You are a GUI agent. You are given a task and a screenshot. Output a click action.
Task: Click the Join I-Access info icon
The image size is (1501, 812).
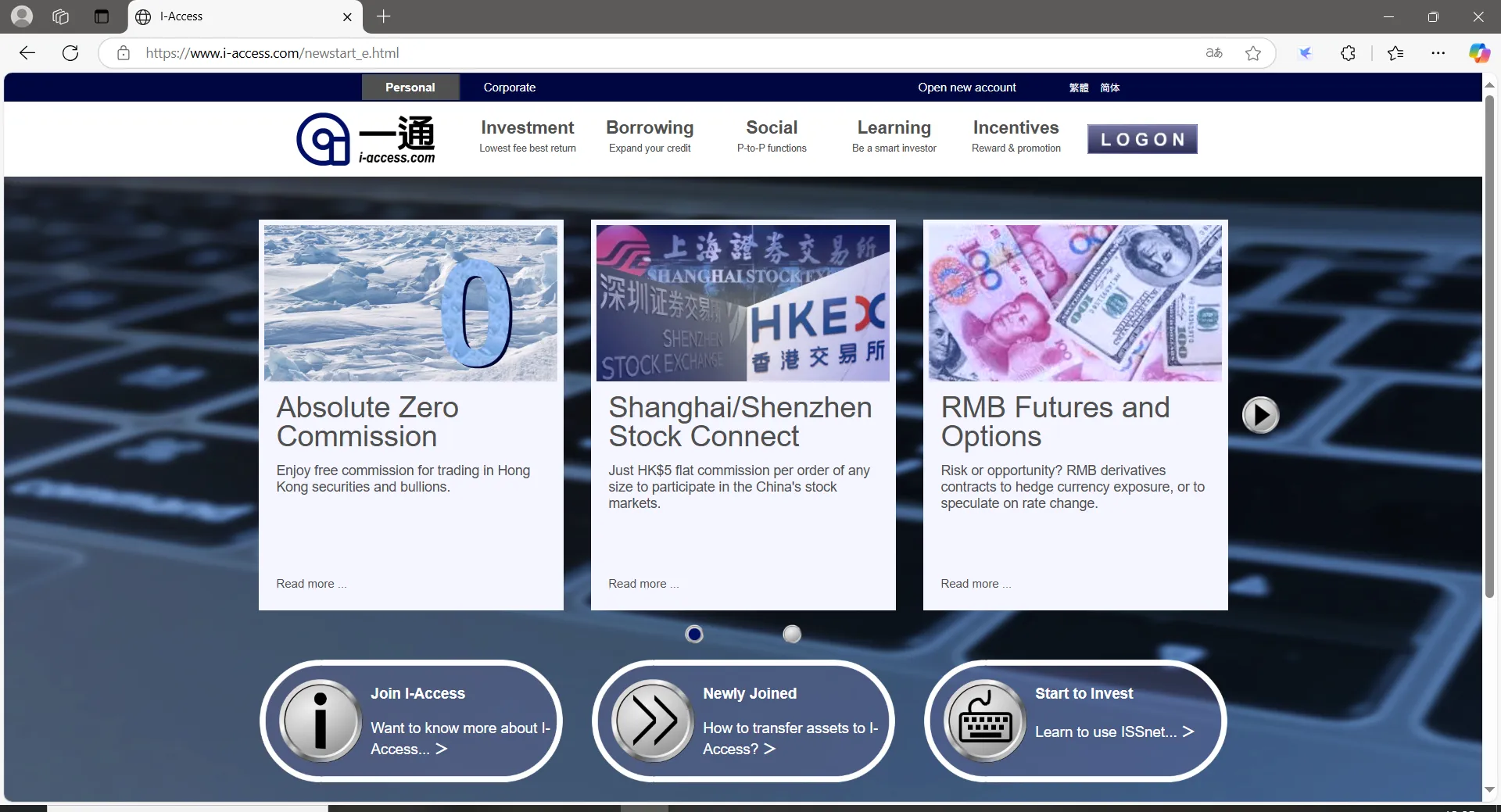(321, 721)
